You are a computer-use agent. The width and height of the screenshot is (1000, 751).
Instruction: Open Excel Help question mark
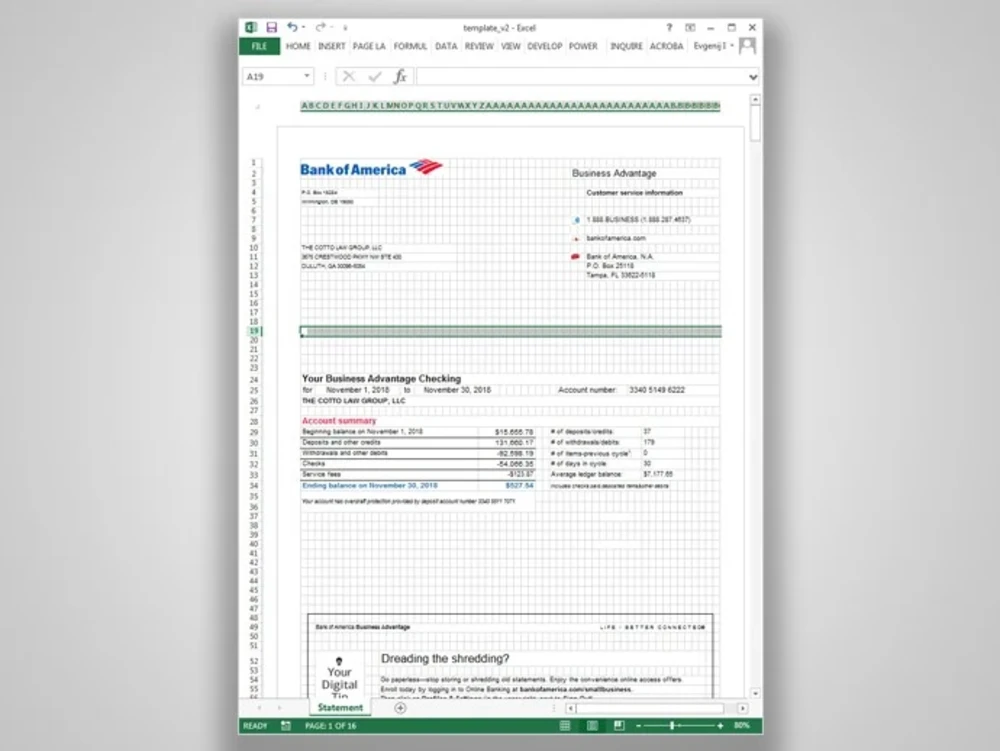pos(669,27)
